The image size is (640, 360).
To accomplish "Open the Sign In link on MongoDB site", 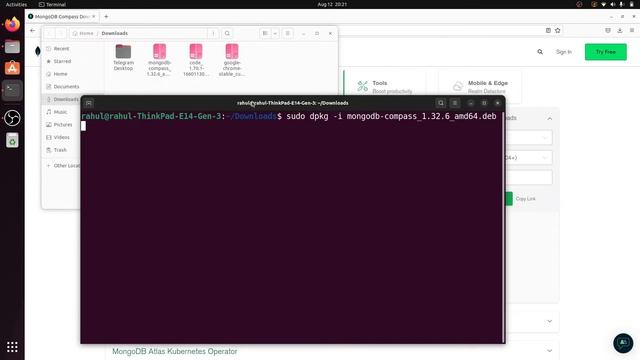I will [x=564, y=52].
